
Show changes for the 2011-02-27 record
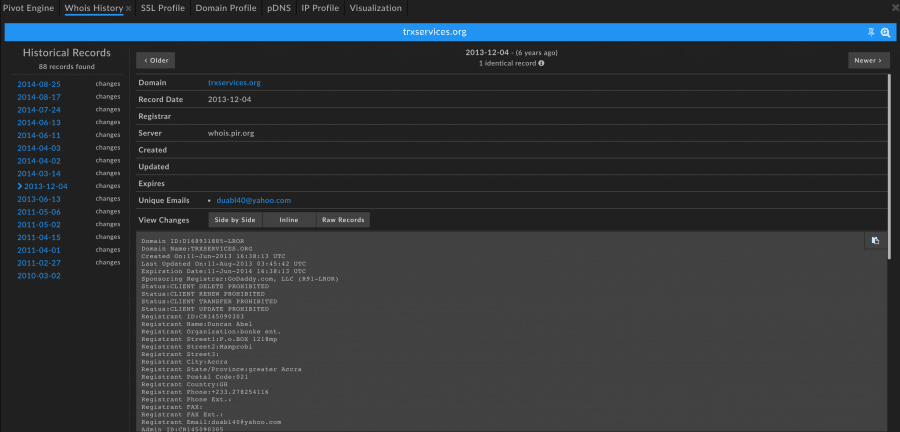(x=108, y=262)
